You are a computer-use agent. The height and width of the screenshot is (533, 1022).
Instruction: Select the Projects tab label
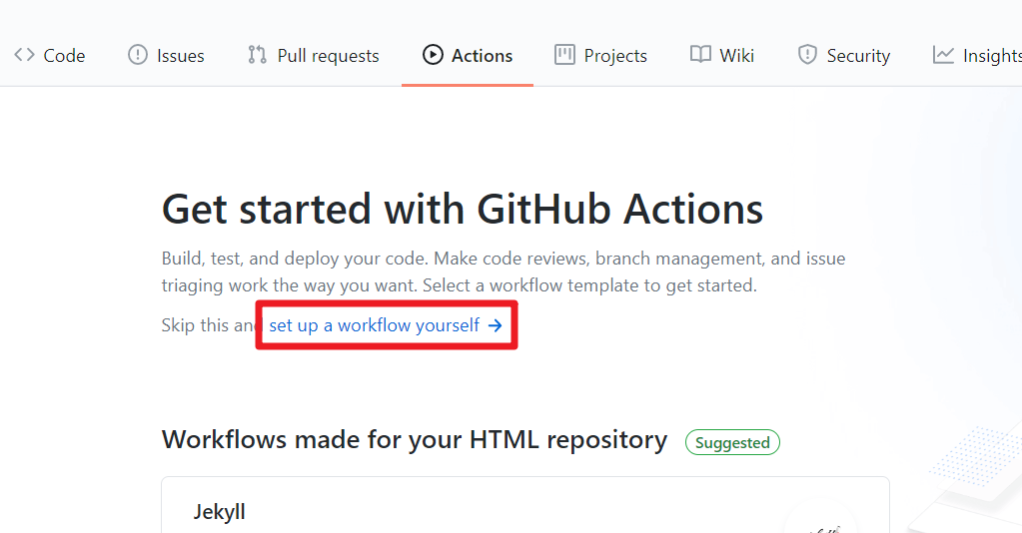point(615,56)
